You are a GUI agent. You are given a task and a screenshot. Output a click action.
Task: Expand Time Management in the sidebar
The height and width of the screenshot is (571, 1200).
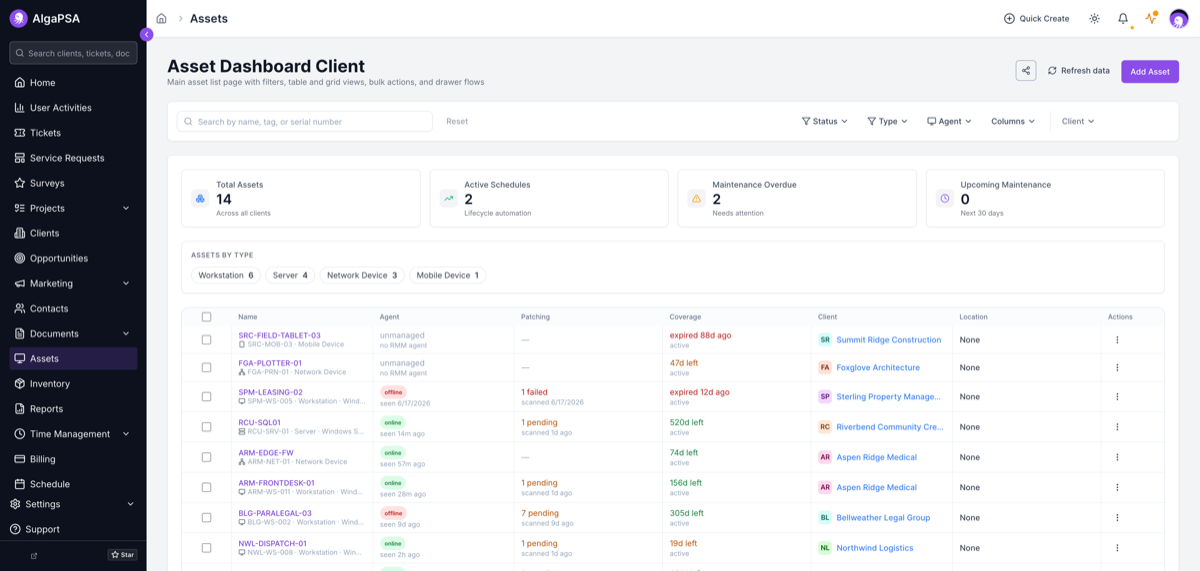73,434
